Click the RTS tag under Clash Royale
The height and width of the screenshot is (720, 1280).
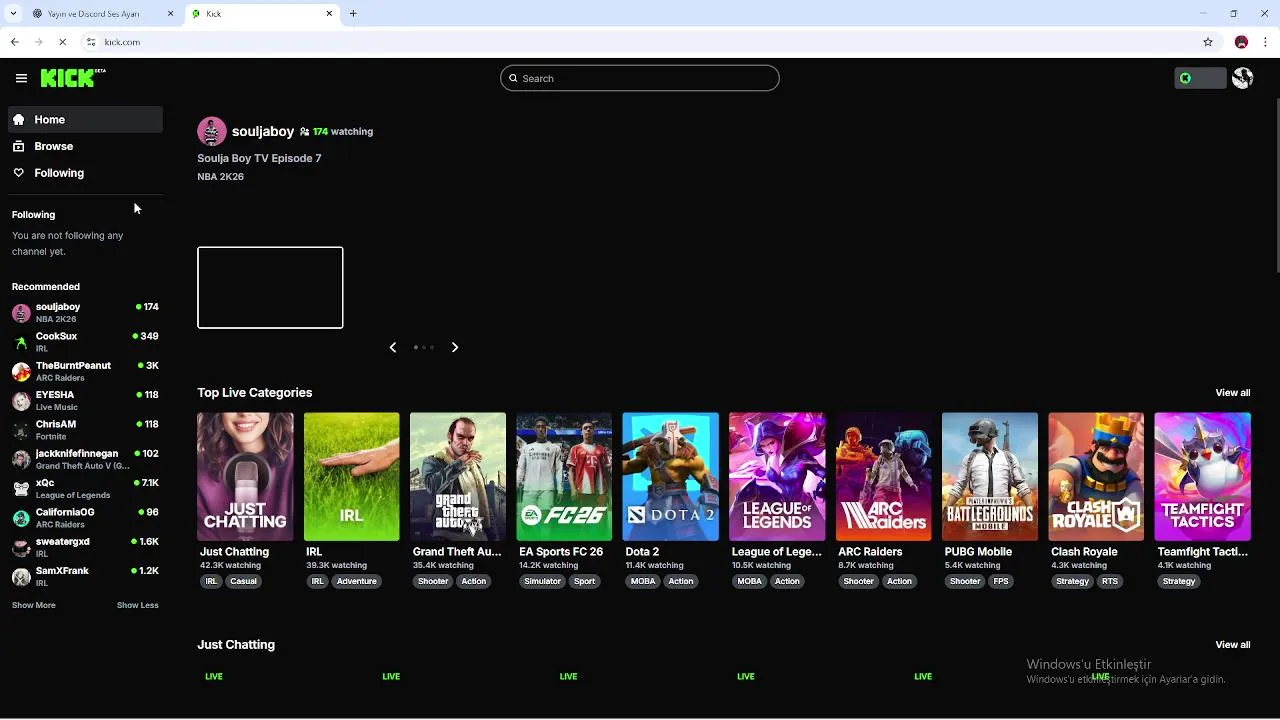coord(1109,581)
